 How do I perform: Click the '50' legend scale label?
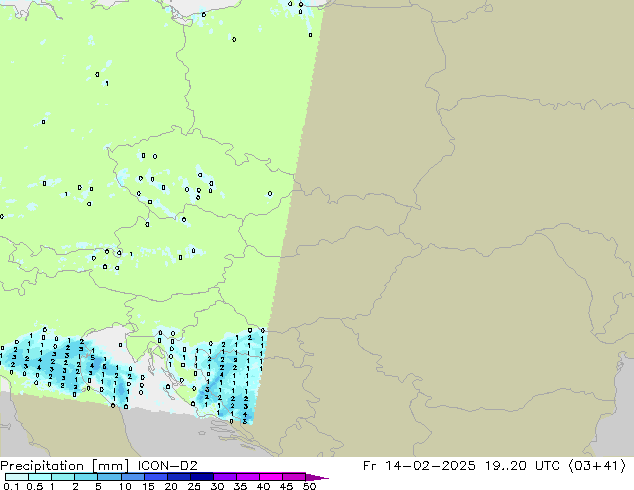click(x=309, y=486)
